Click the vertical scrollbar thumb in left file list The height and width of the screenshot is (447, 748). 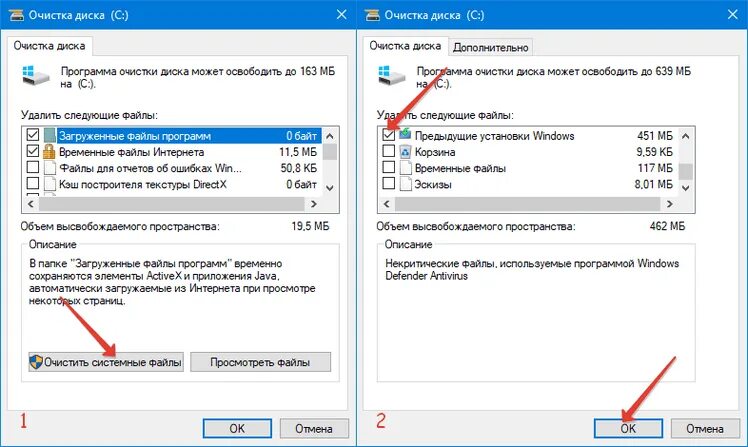click(330, 152)
